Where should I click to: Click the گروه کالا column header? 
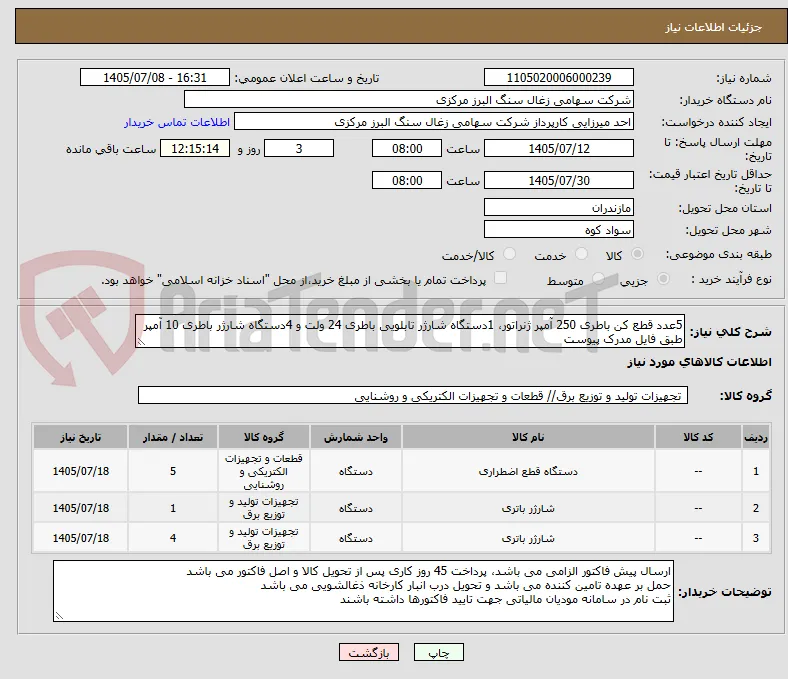click(x=264, y=437)
